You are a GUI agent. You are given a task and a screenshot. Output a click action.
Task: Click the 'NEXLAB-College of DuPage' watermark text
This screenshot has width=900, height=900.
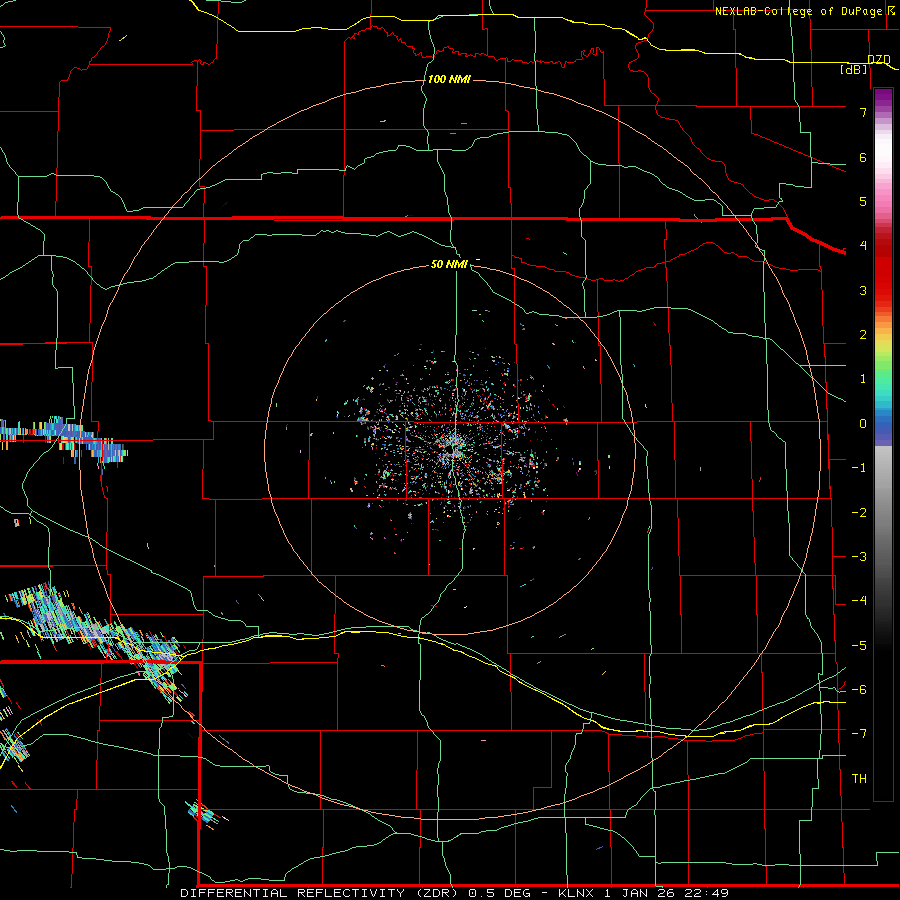(x=801, y=11)
